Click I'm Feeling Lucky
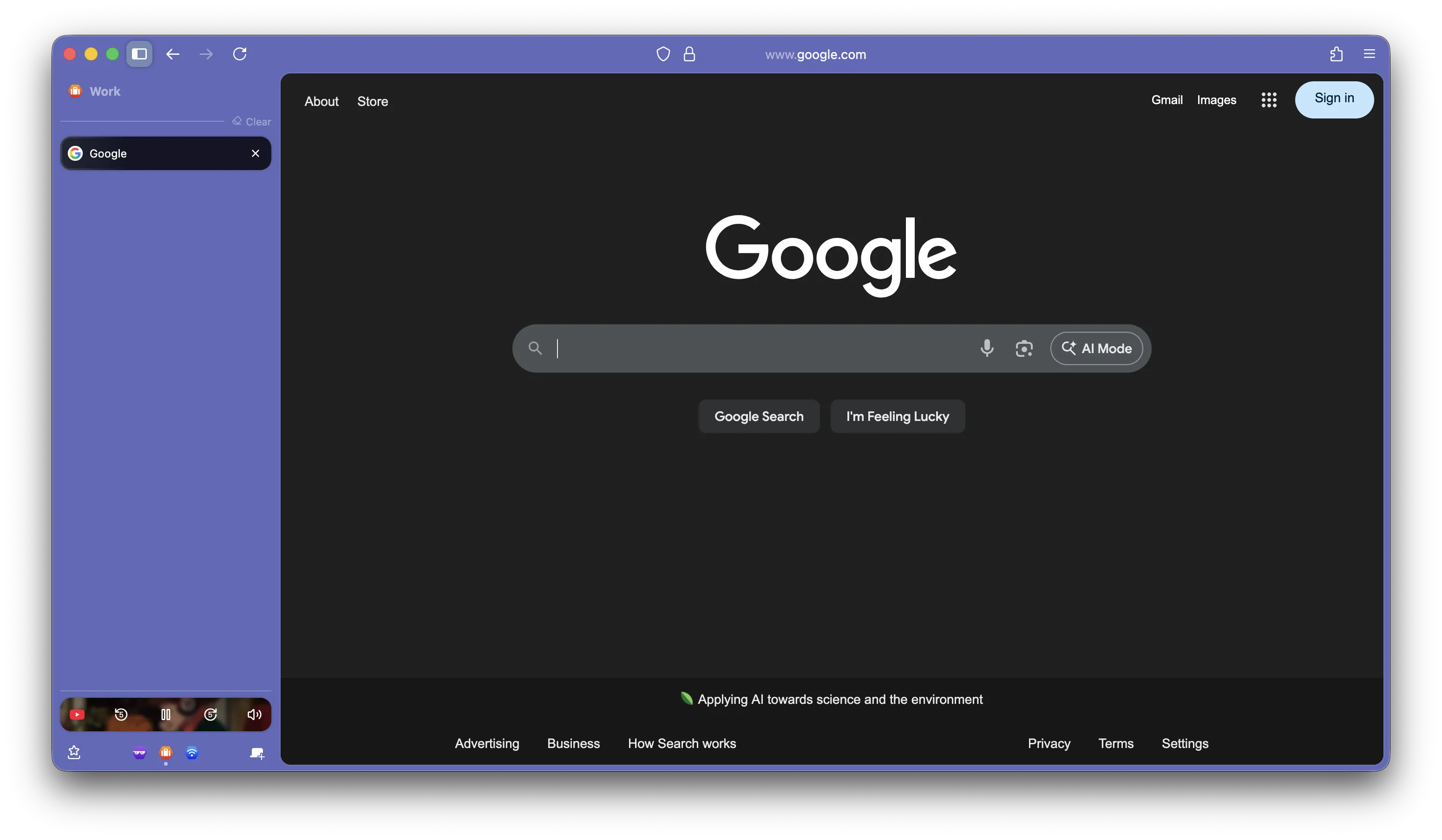This screenshot has width=1442, height=840. (897, 416)
